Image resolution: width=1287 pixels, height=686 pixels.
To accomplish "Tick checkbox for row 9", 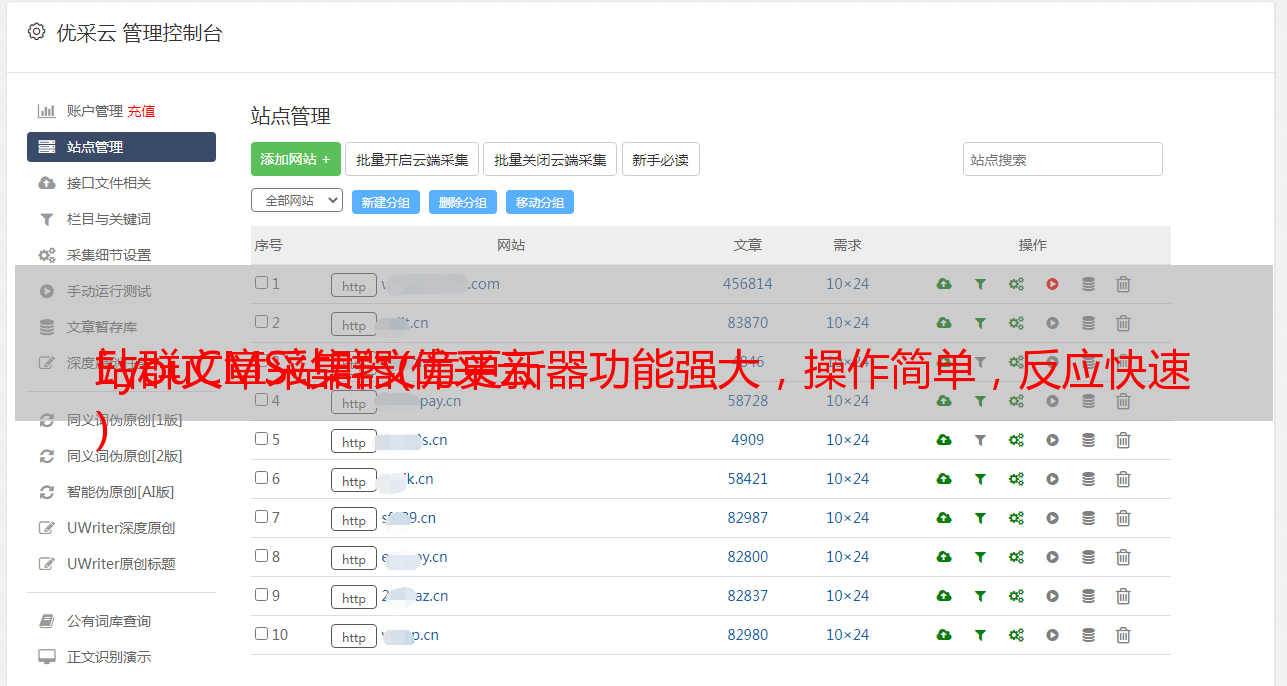I will 261,595.
